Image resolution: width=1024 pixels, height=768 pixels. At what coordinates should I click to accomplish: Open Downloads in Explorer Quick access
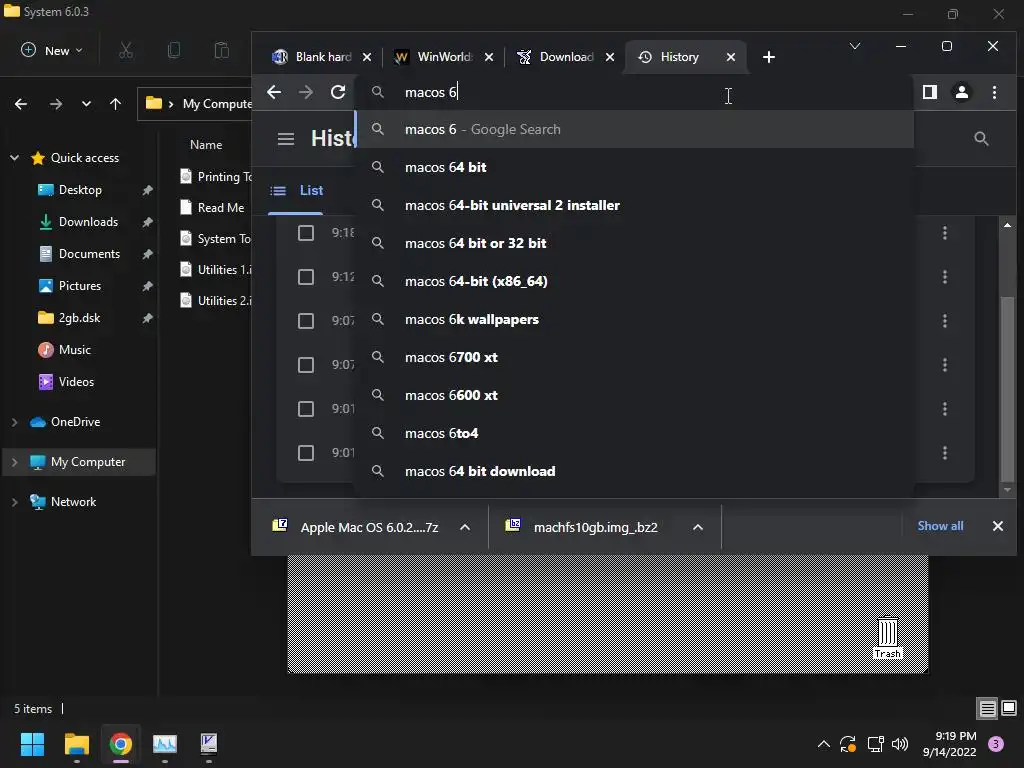coord(88,221)
